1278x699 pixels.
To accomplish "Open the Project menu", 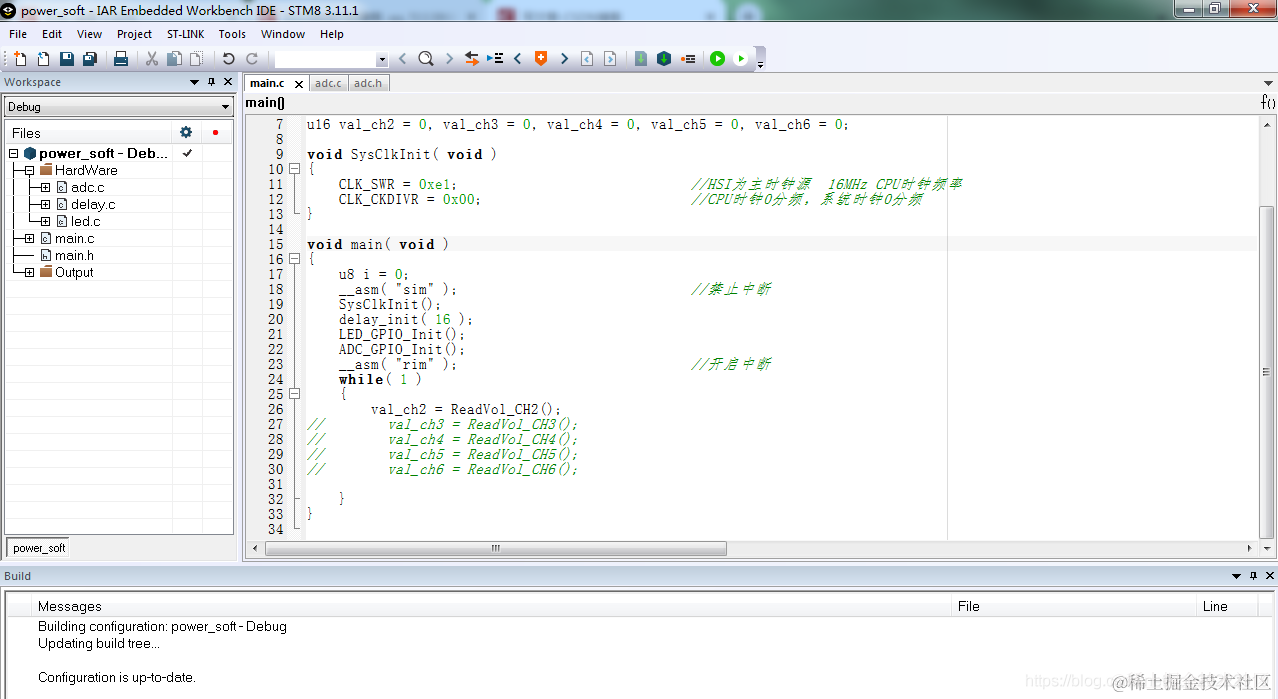I will coord(134,34).
